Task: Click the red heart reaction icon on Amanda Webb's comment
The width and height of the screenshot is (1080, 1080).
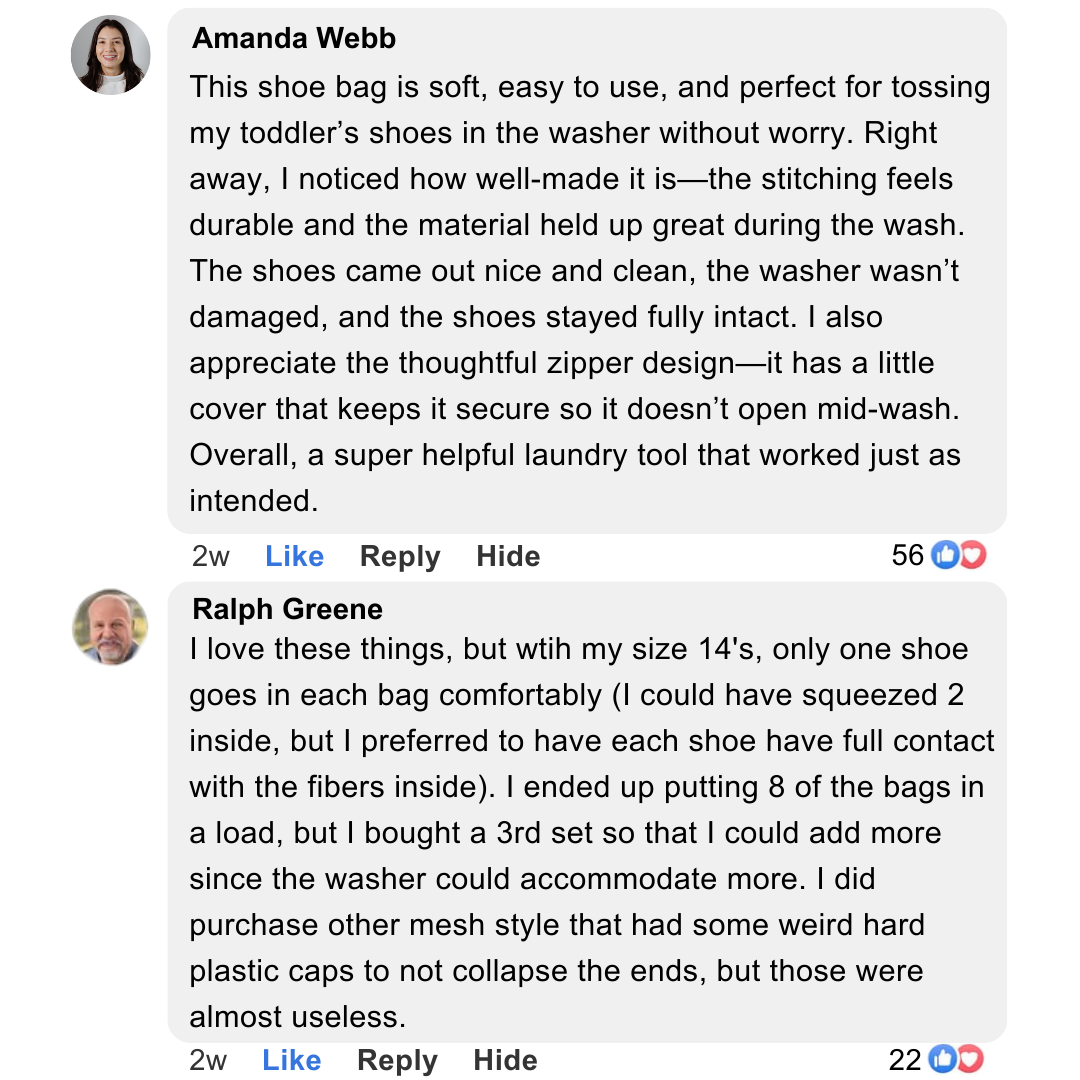Action: (x=972, y=555)
